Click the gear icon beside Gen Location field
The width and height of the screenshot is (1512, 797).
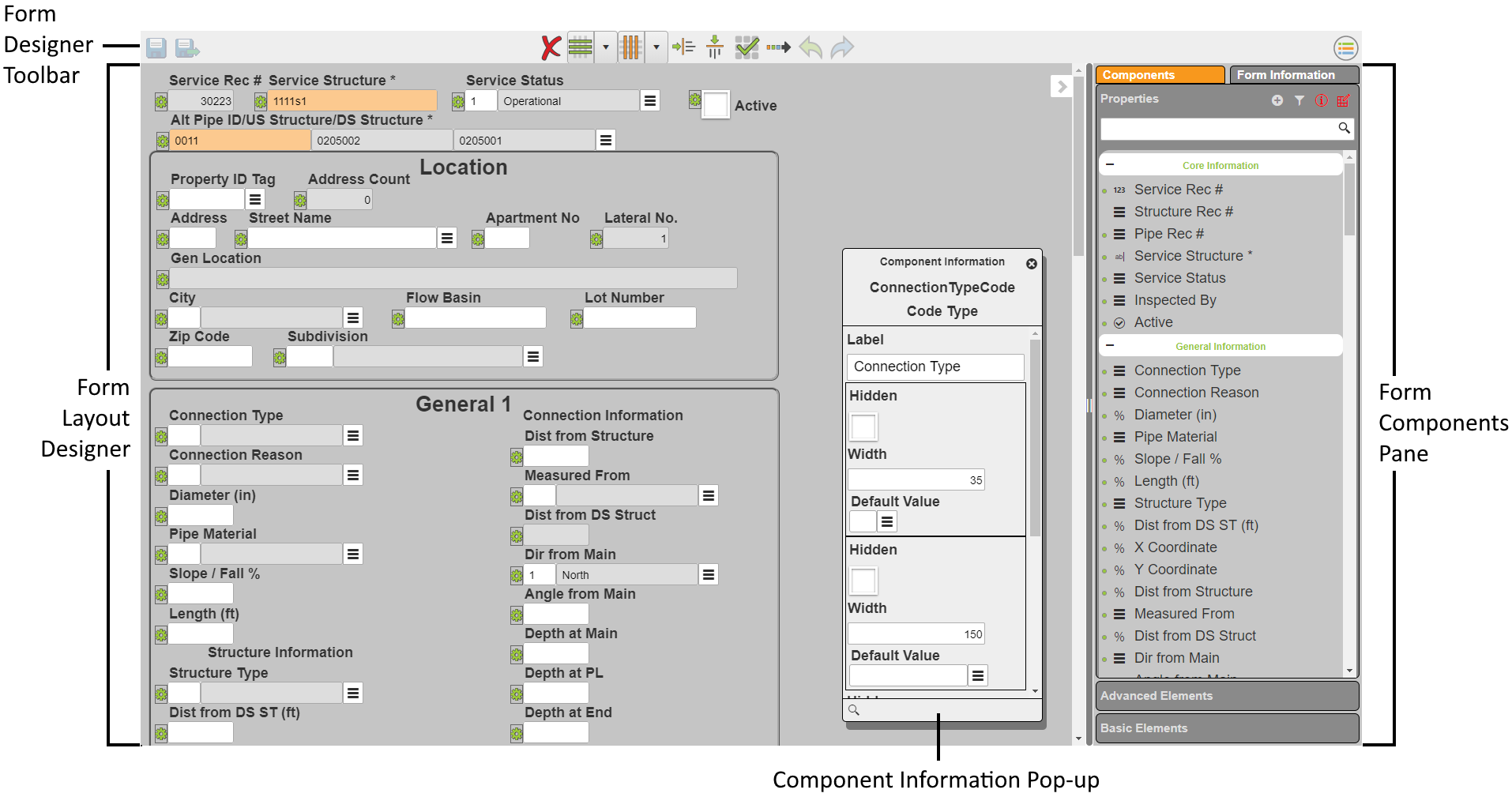coord(163,279)
